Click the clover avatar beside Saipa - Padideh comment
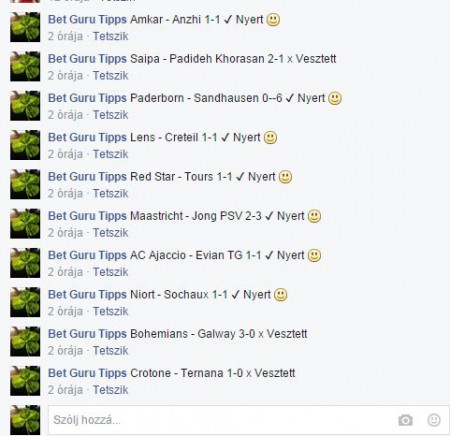 [x=25, y=66]
